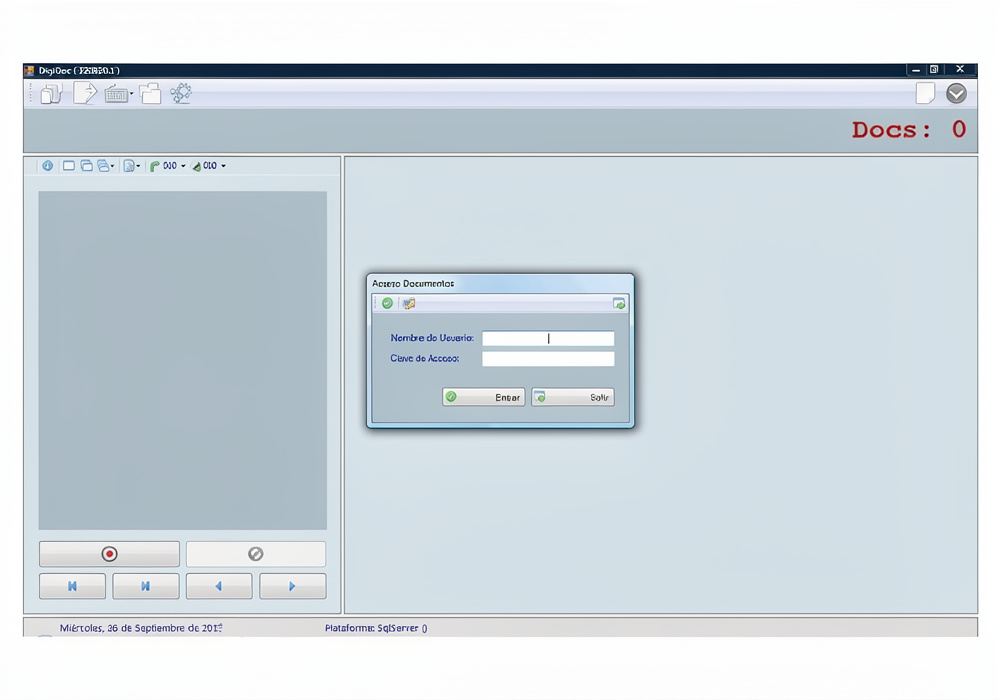Click the next page right arrow button

coord(292,586)
